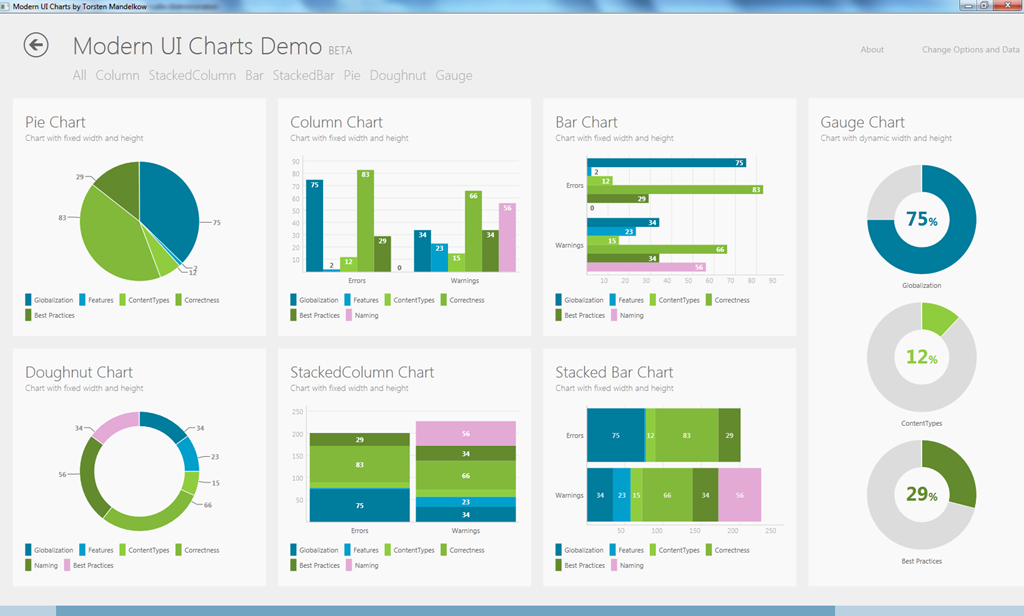Select the StackedColumn tab
The image size is (1024, 616).
[x=192, y=76]
